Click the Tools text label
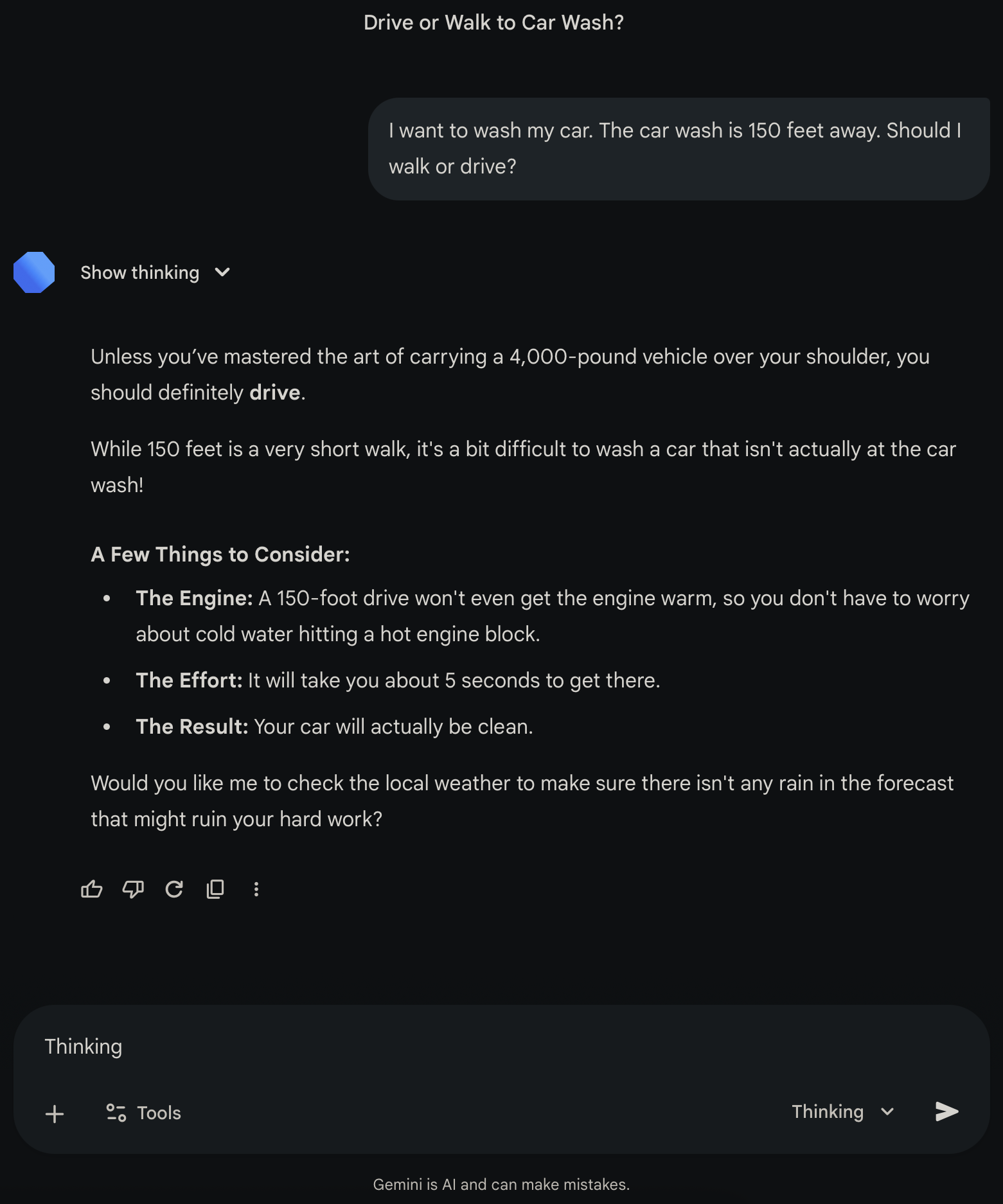The height and width of the screenshot is (1204, 1003). click(x=158, y=1113)
